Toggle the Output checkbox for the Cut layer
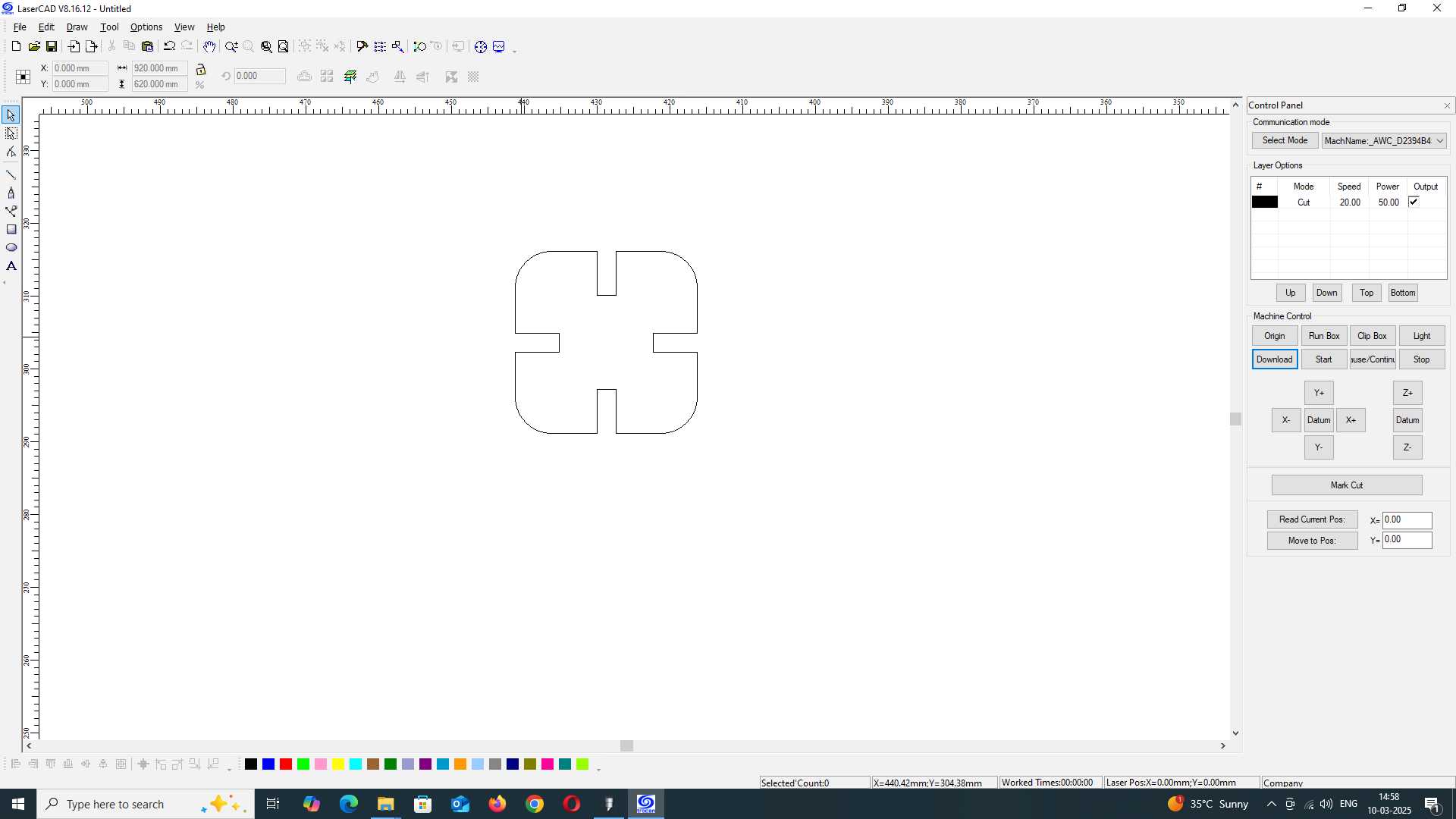 (x=1414, y=202)
